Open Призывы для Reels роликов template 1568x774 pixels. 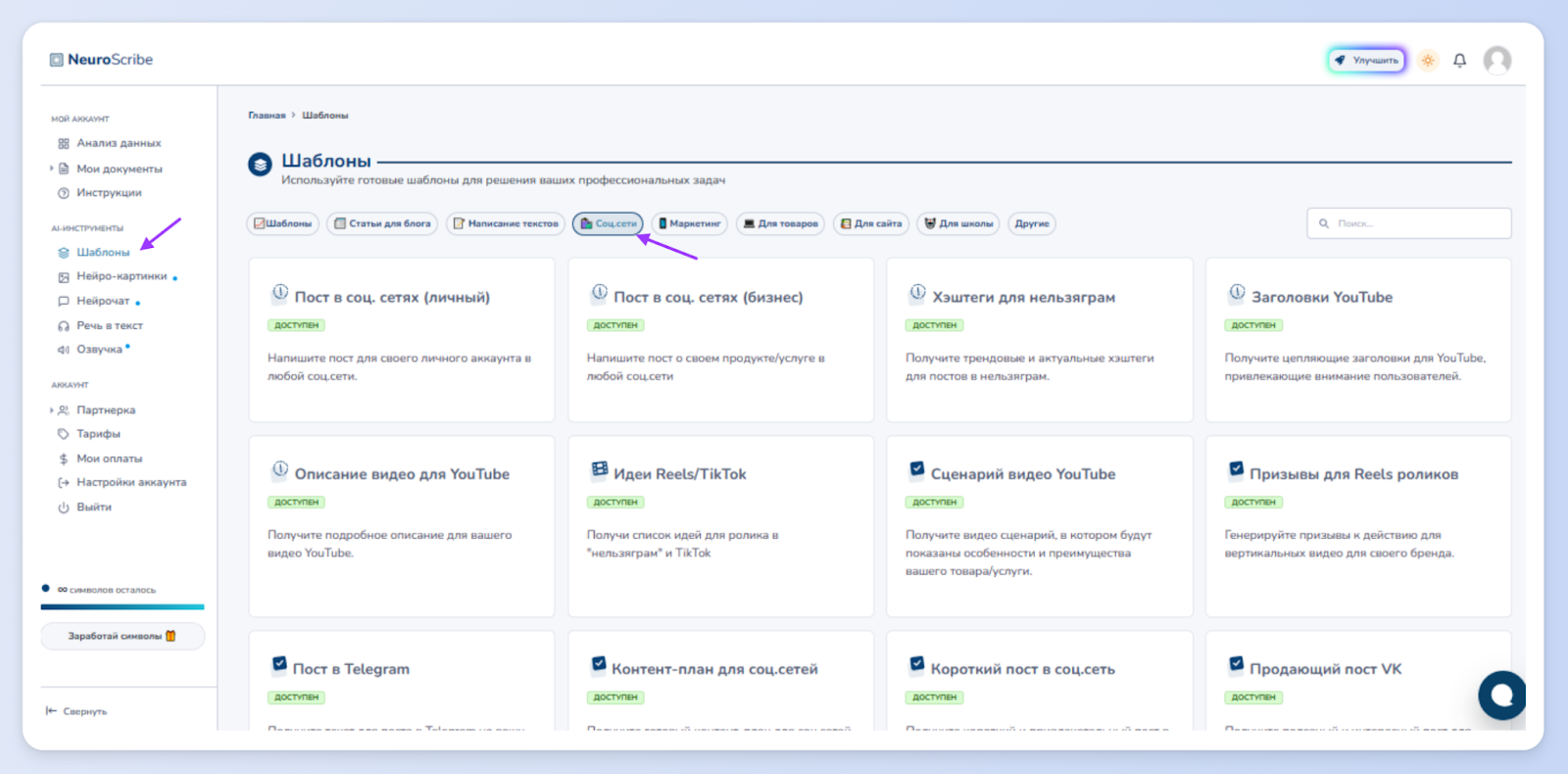[x=1358, y=526]
